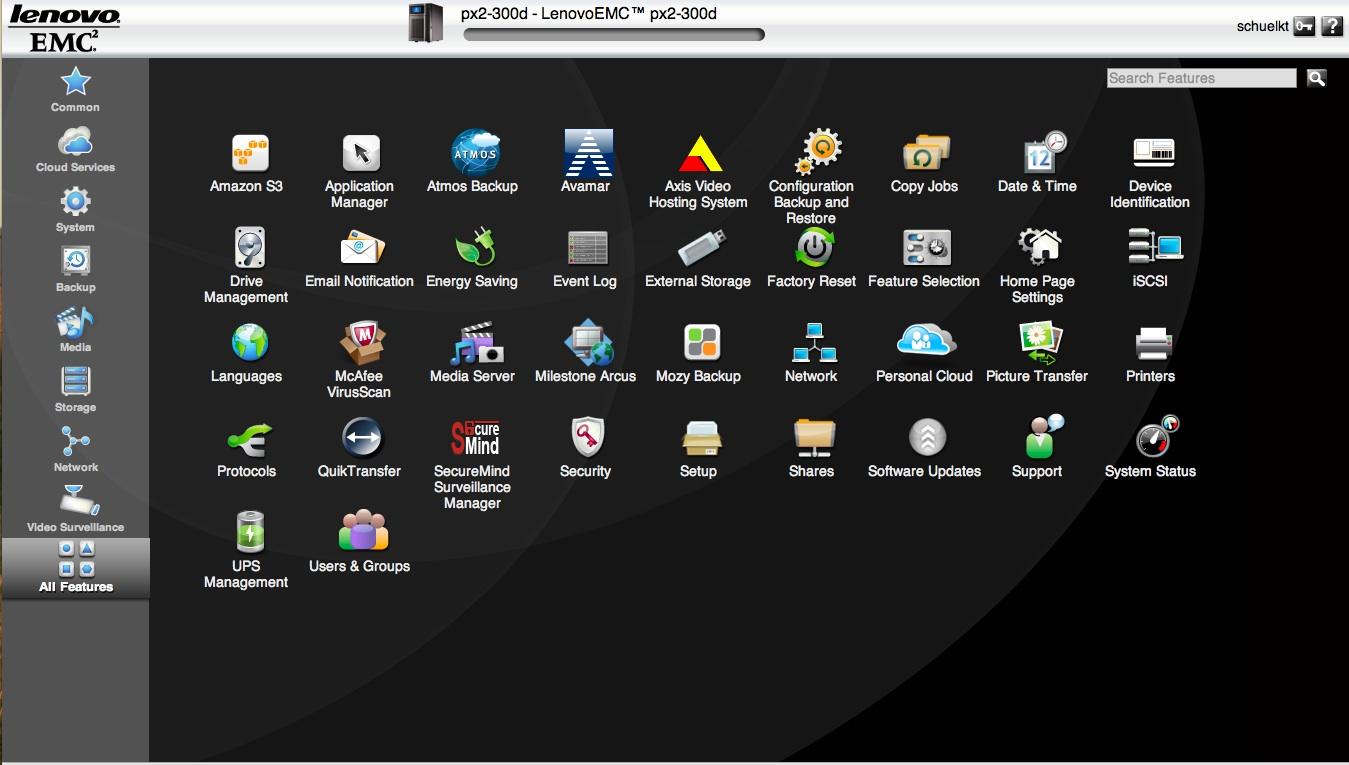The height and width of the screenshot is (765, 1349).
Task: Open McAfee VirusScan
Action: (x=360, y=344)
